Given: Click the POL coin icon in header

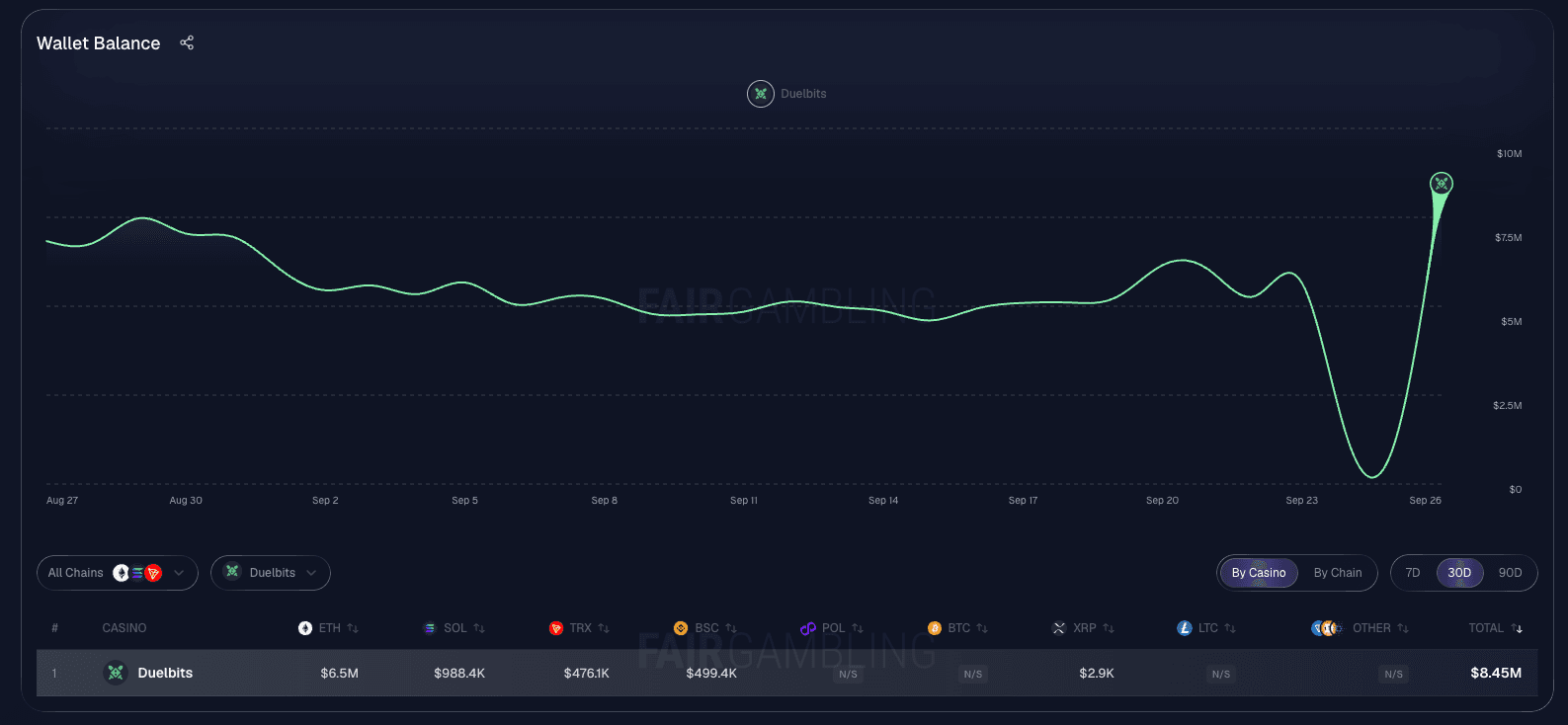Looking at the screenshot, I should [808, 628].
